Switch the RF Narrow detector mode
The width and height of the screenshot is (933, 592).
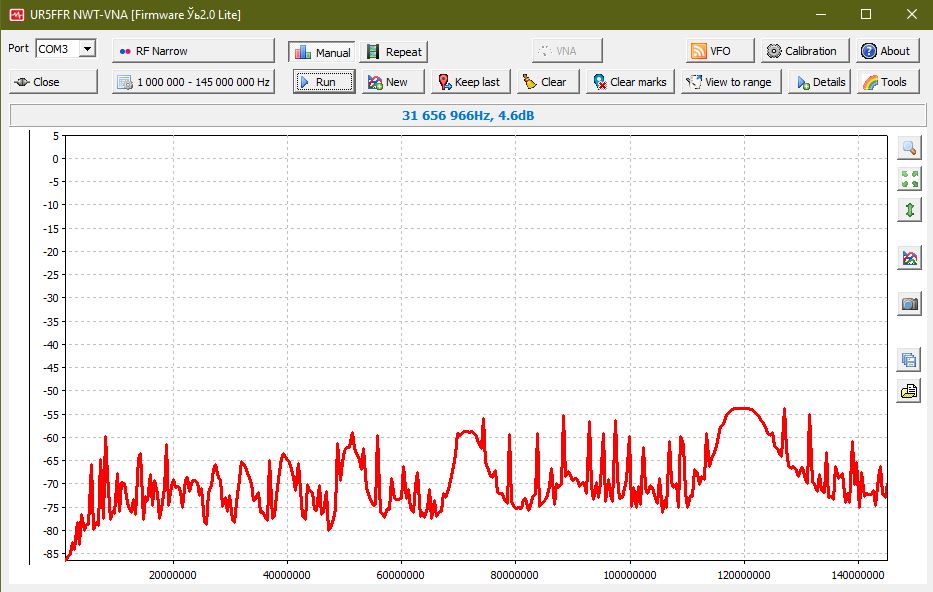click(193, 51)
